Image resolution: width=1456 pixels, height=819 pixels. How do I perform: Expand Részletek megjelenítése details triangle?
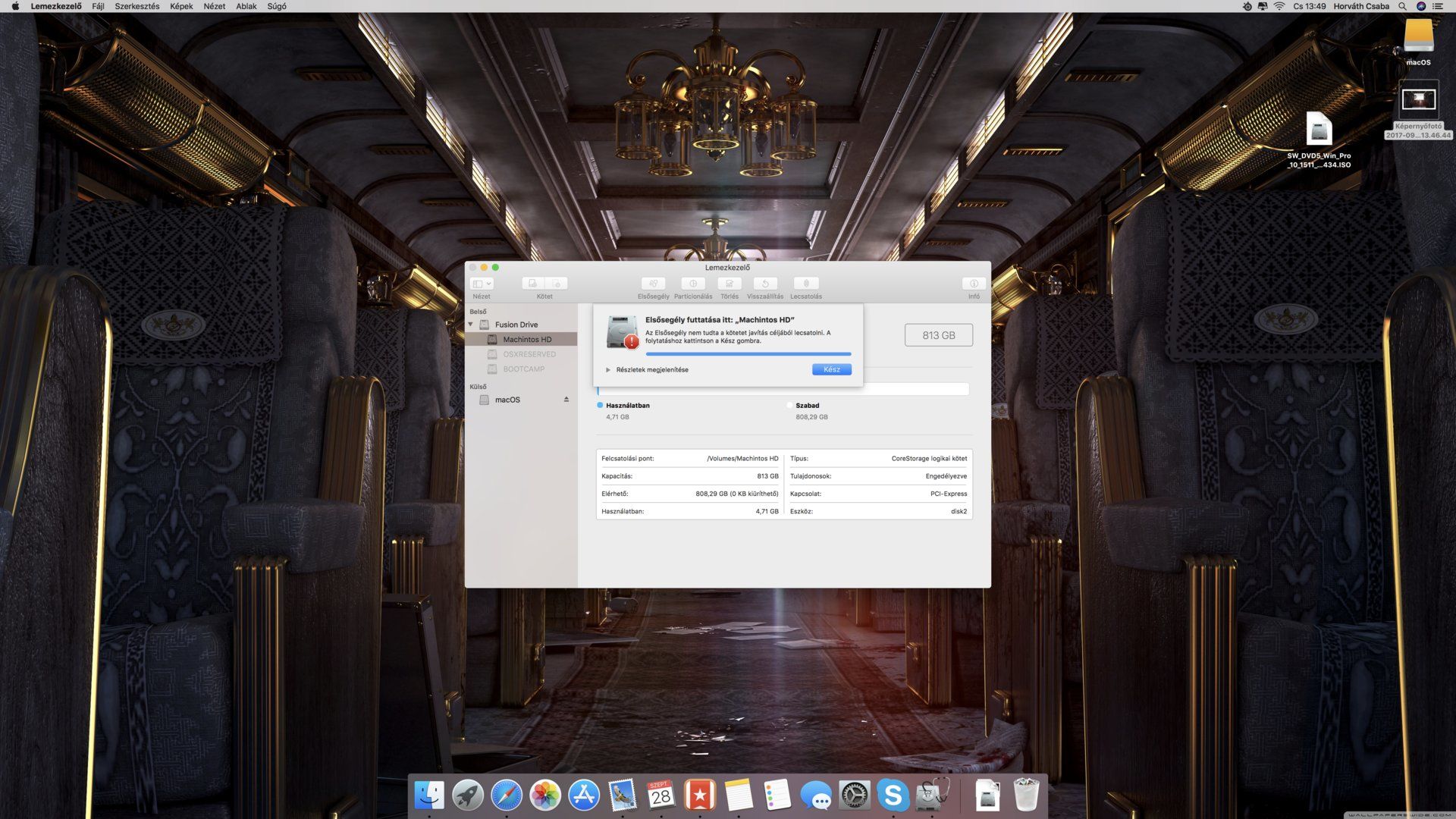tap(608, 370)
